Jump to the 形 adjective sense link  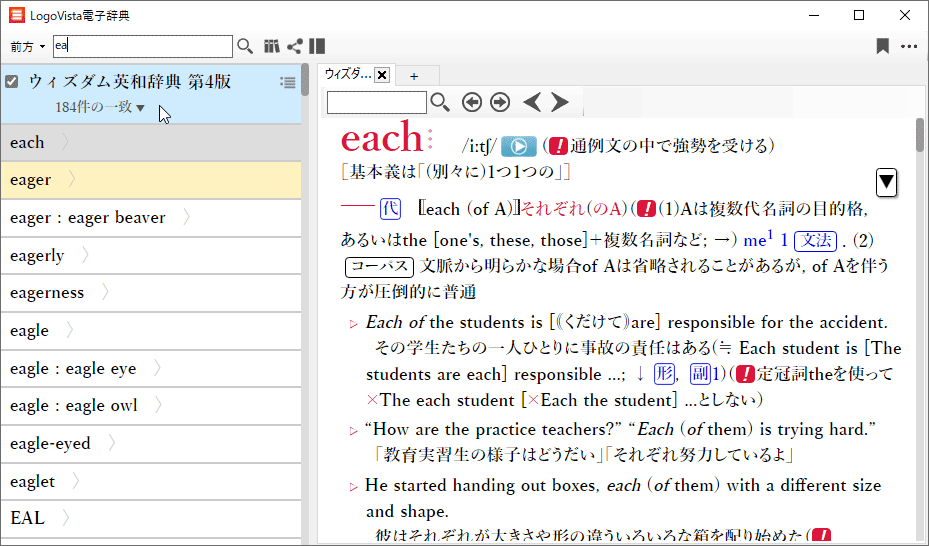click(x=664, y=374)
